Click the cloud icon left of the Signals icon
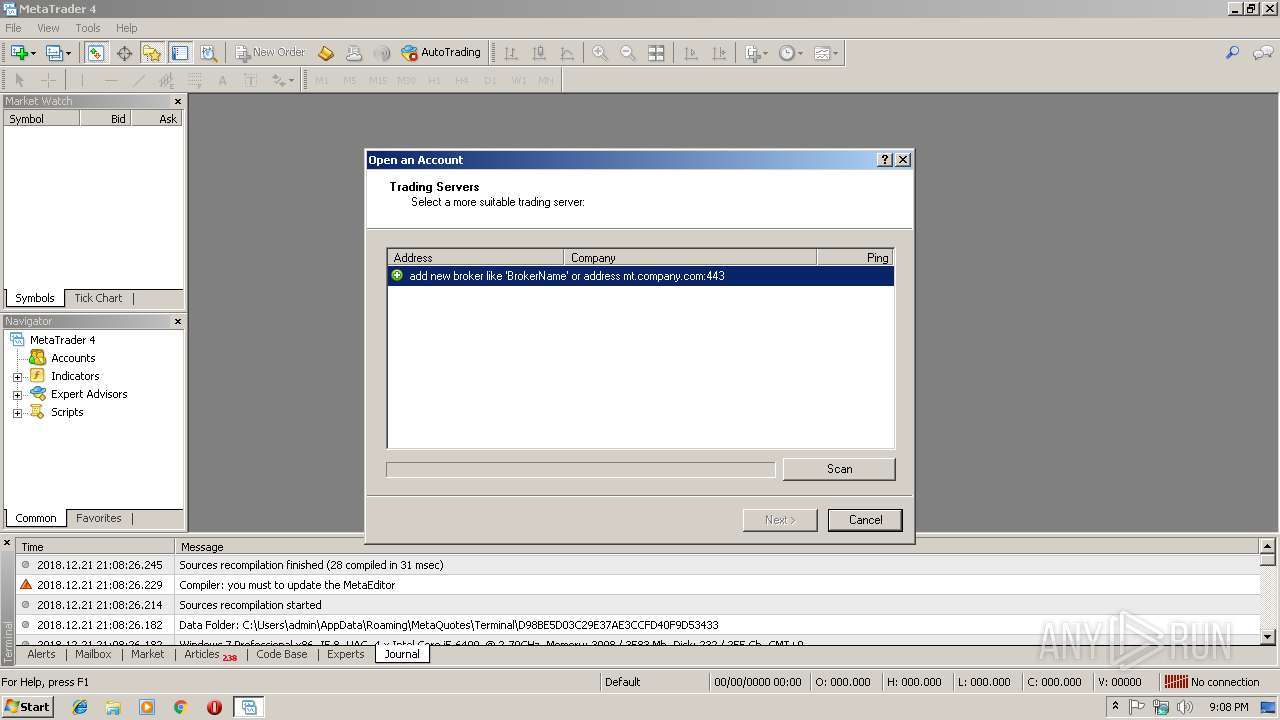 [x=354, y=53]
